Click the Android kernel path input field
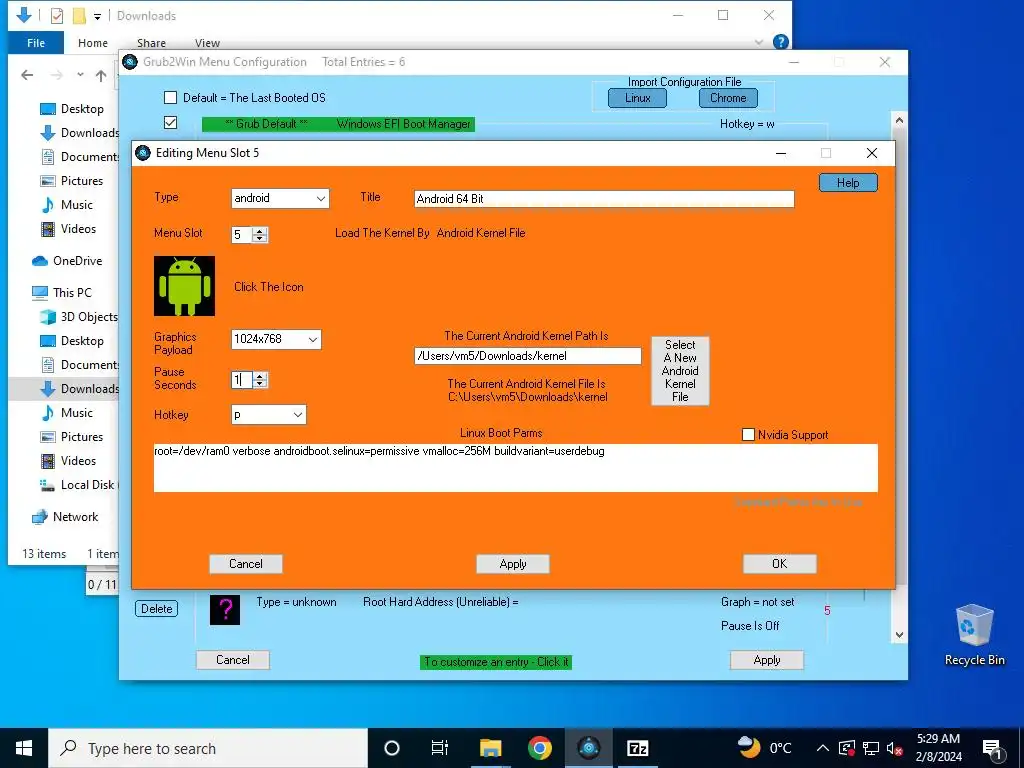Screen dimensions: 1024x768 pyautogui.click(x=528, y=356)
